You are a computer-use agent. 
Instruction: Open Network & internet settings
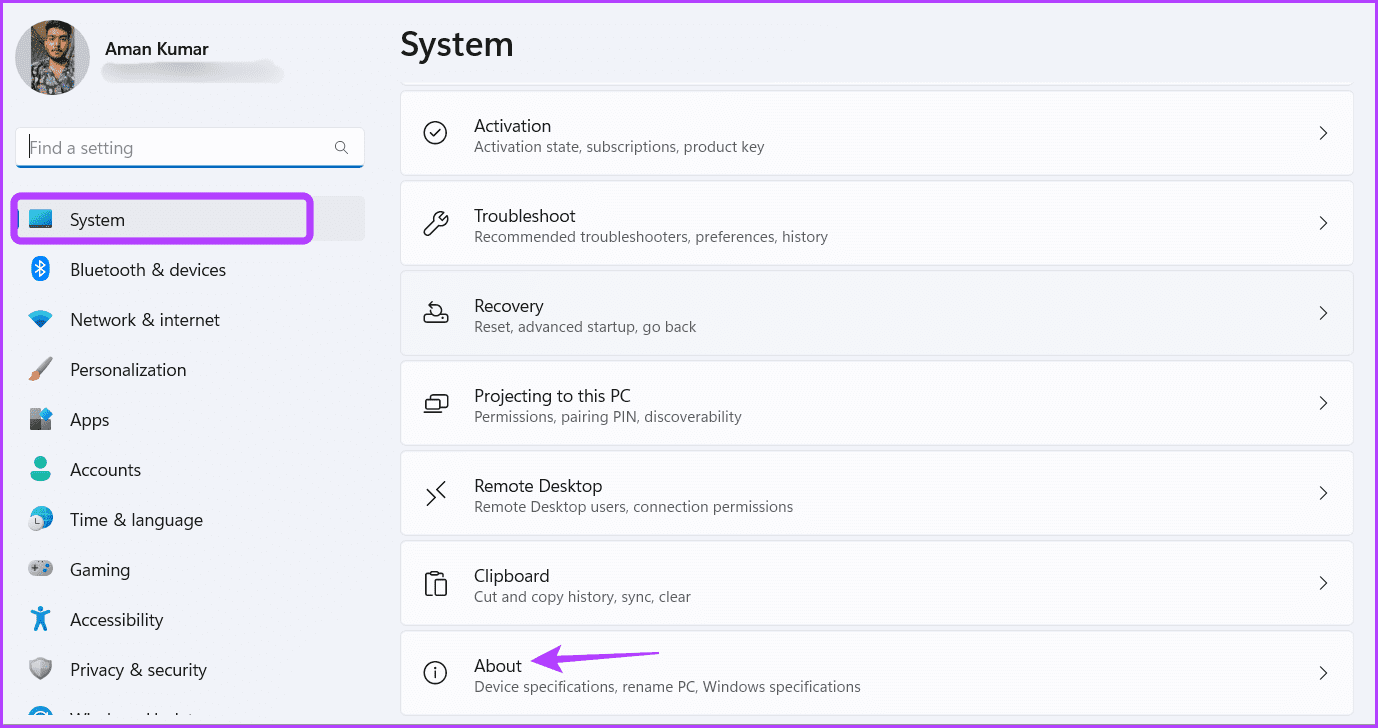(190, 320)
